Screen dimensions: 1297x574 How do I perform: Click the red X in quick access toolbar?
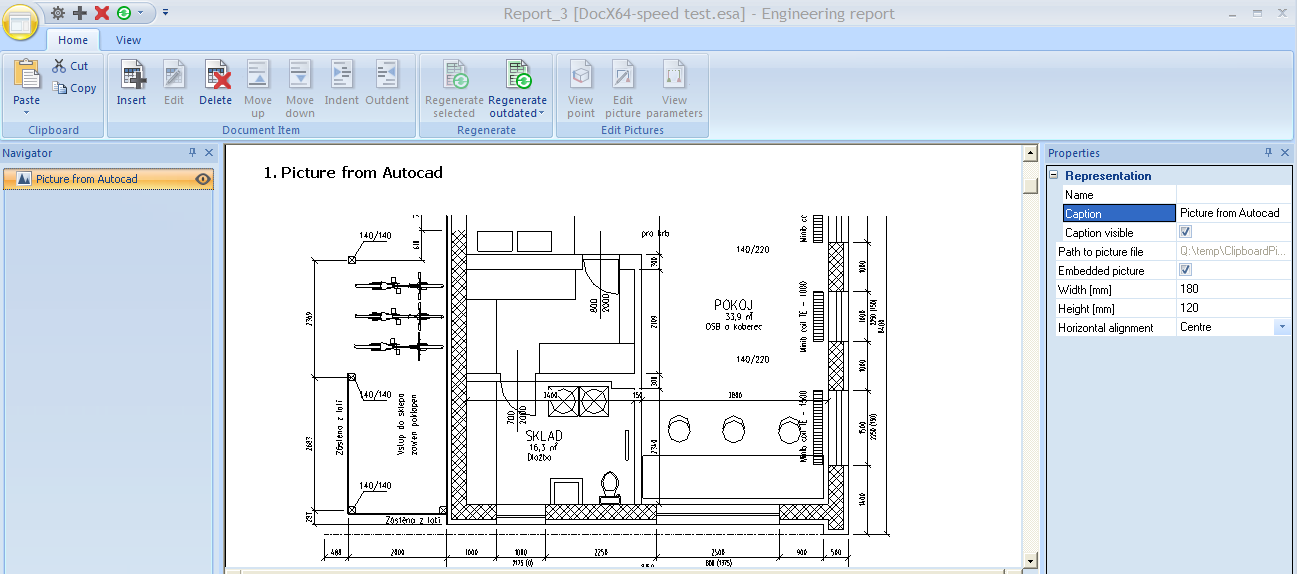tap(101, 13)
